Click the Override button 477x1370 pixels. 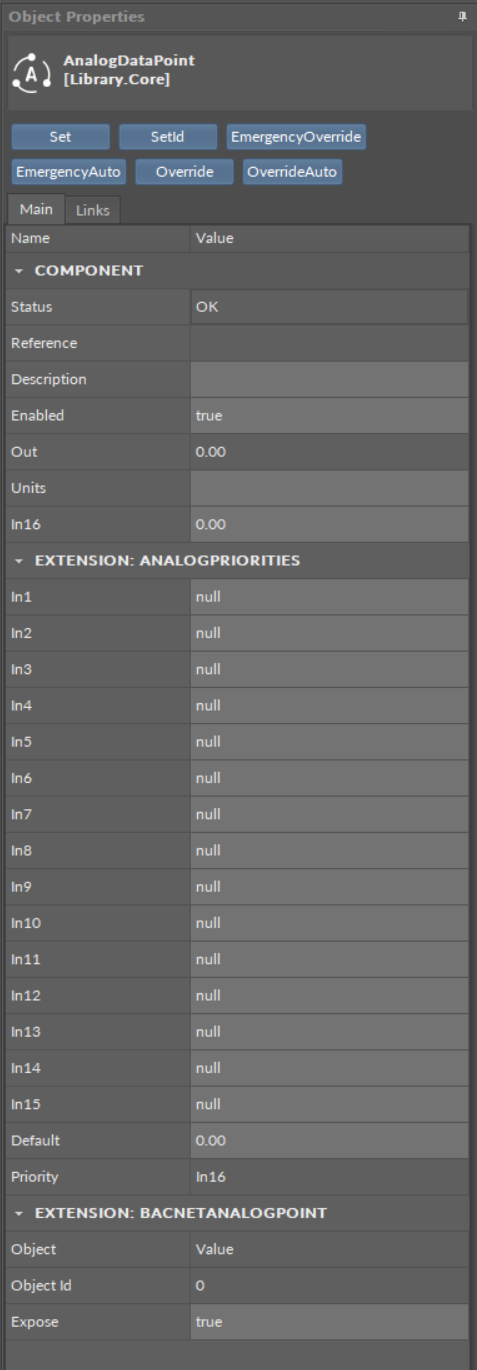[185, 172]
